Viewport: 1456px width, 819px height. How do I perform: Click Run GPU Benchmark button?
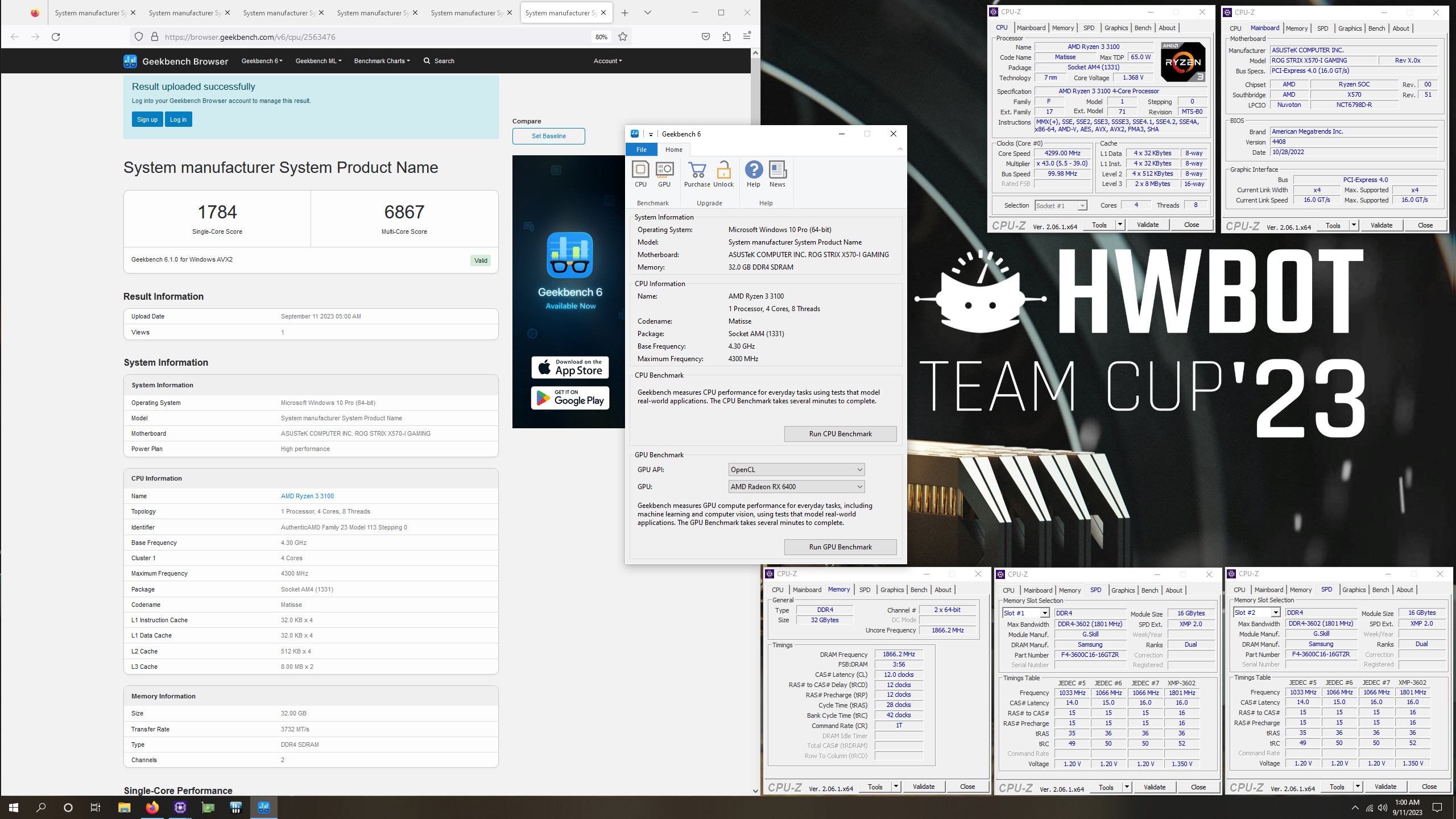[840, 547]
